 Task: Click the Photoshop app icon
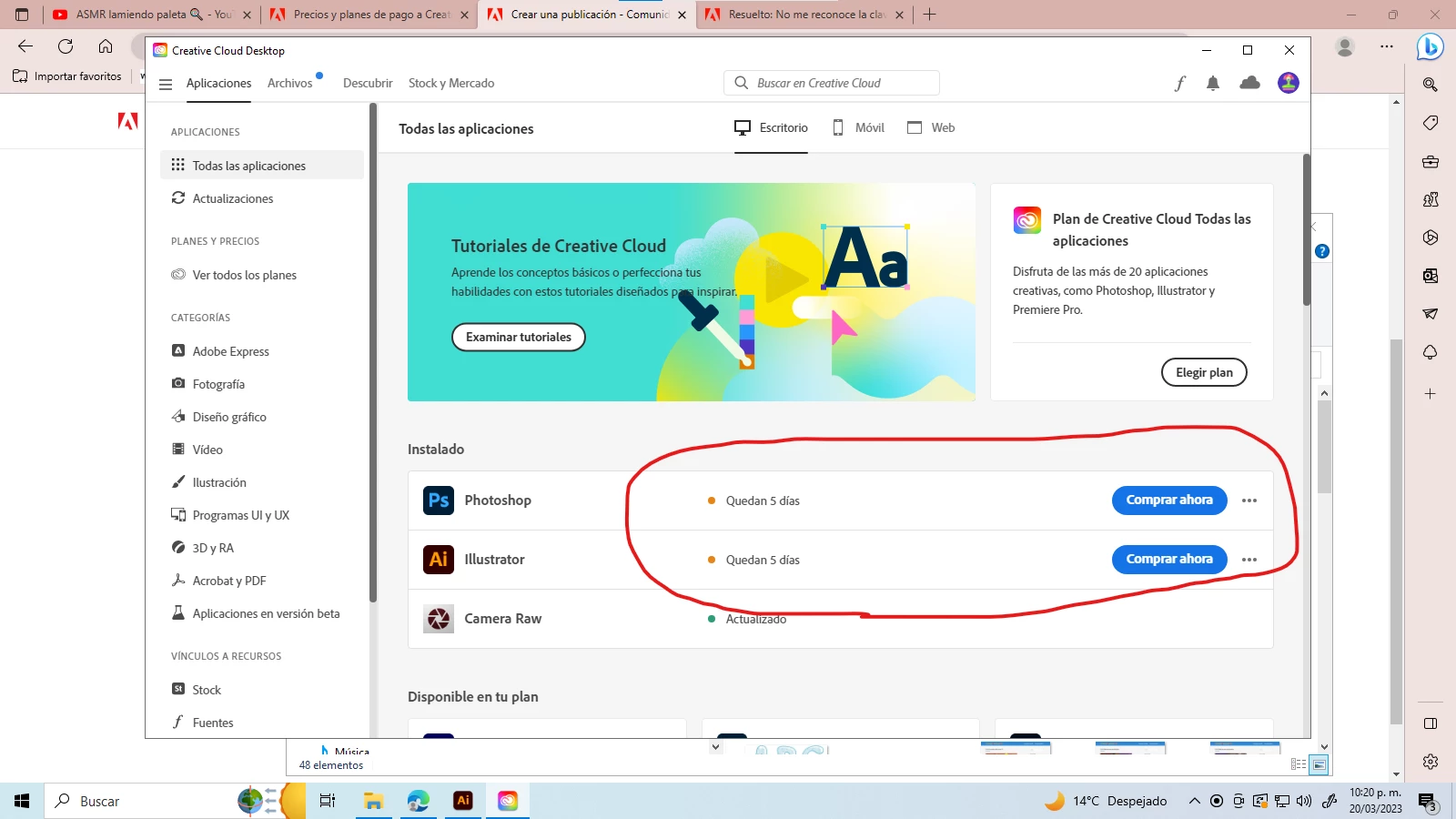pos(439,500)
